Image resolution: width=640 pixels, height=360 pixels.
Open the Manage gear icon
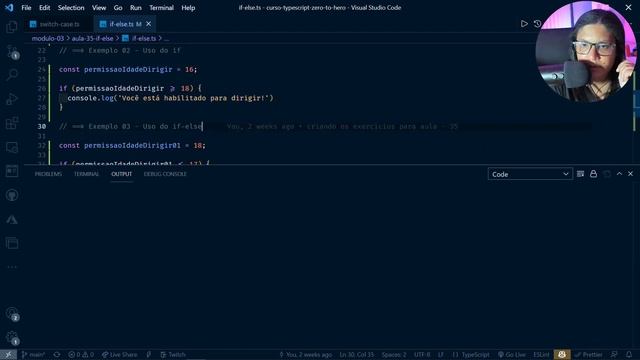[12, 338]
